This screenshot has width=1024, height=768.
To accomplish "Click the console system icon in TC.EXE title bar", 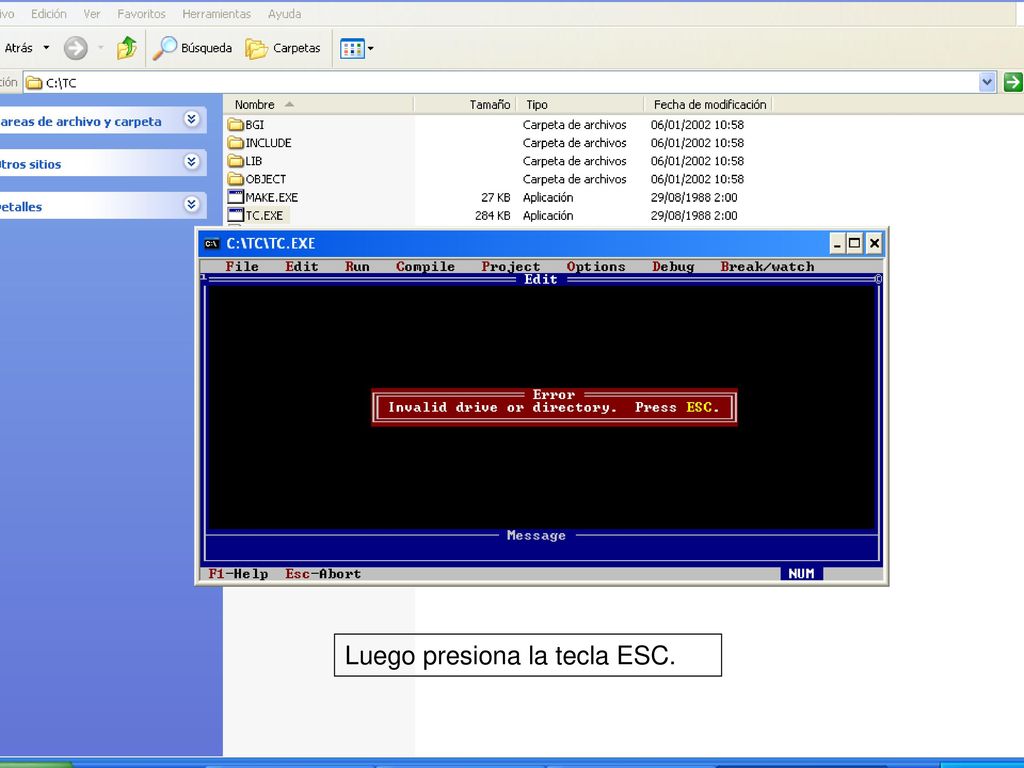I will click(212, 244).
